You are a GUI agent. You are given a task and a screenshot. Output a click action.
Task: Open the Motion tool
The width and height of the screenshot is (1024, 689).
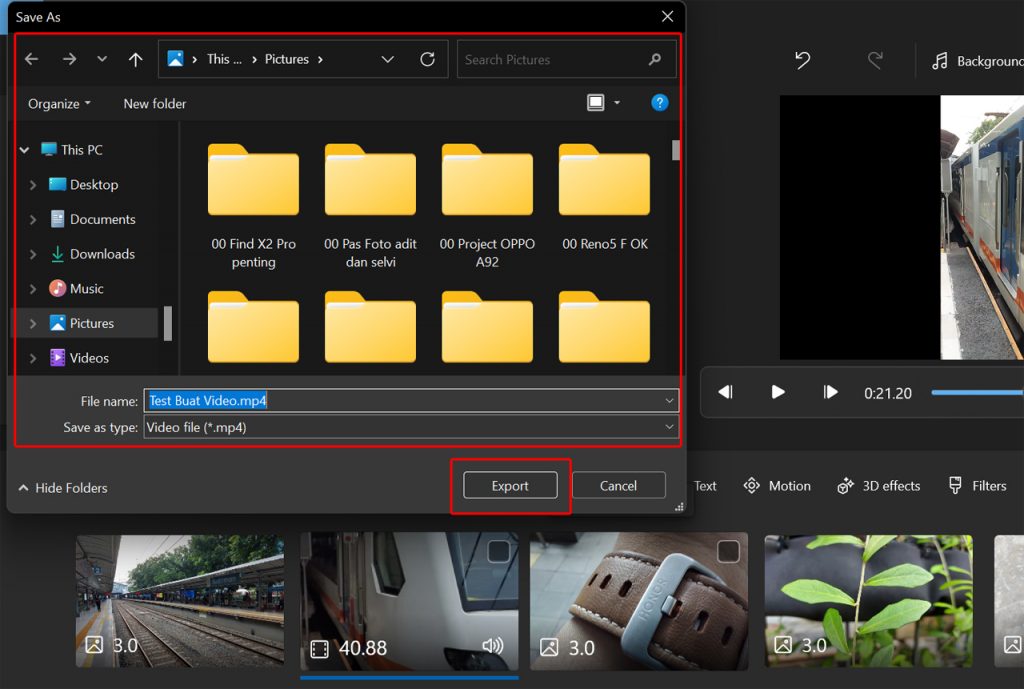coord(777,485)
